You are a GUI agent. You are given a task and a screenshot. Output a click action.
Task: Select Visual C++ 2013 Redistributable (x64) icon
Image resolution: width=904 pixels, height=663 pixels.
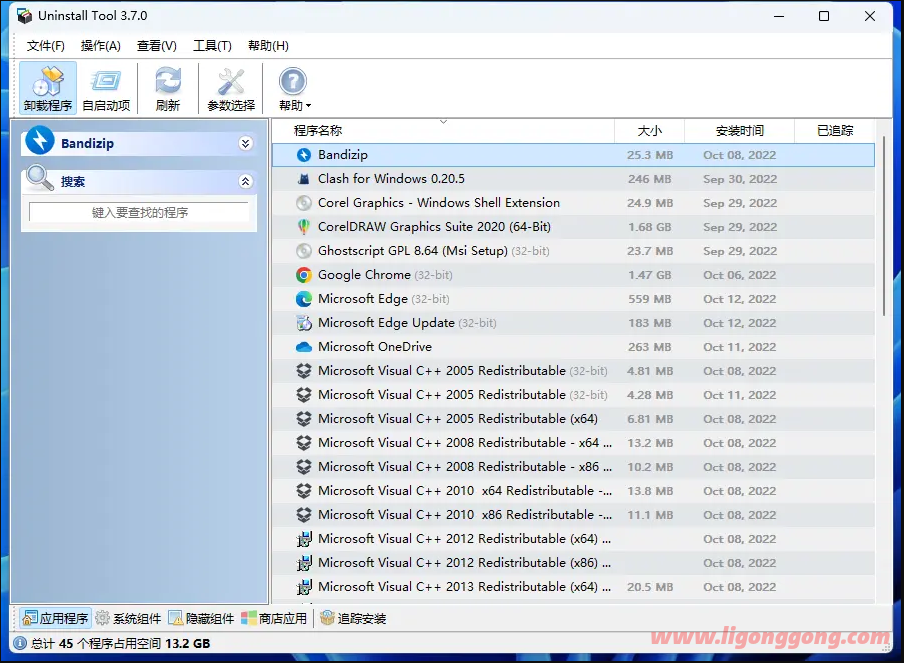click(304, 587)
